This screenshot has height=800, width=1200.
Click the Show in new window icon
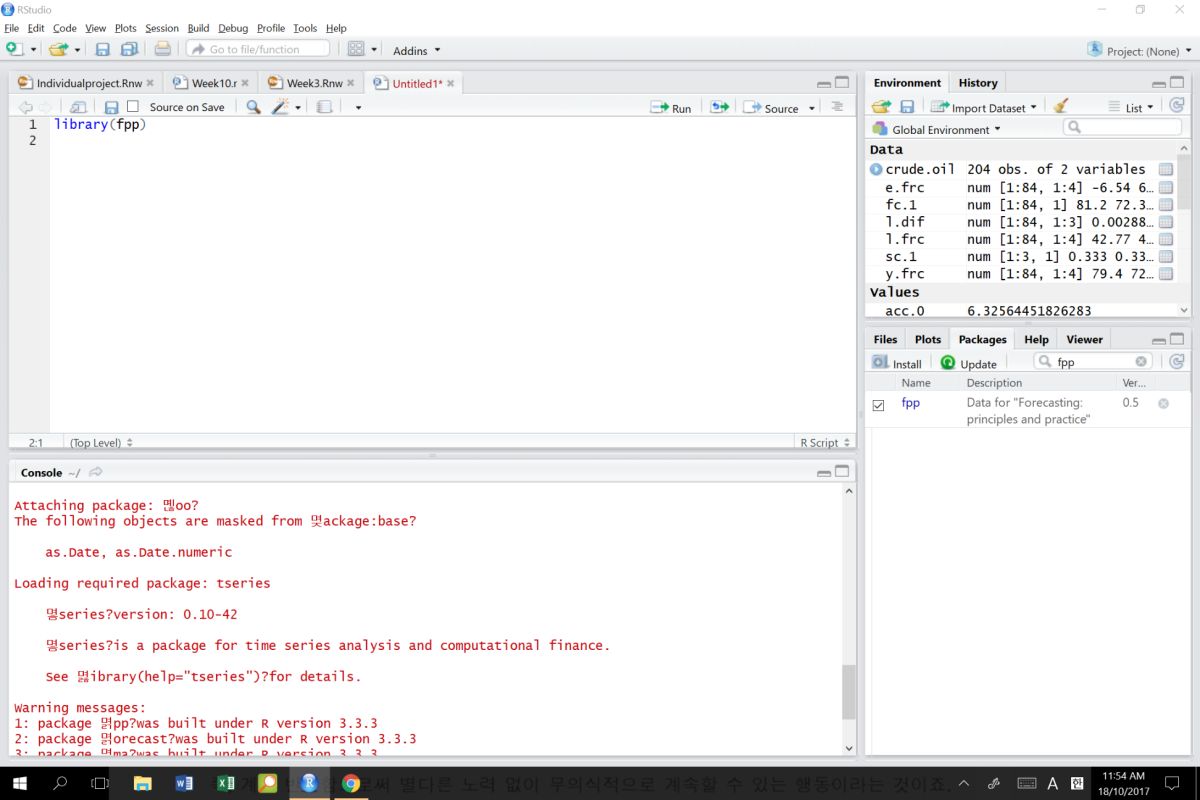(77, 107)
